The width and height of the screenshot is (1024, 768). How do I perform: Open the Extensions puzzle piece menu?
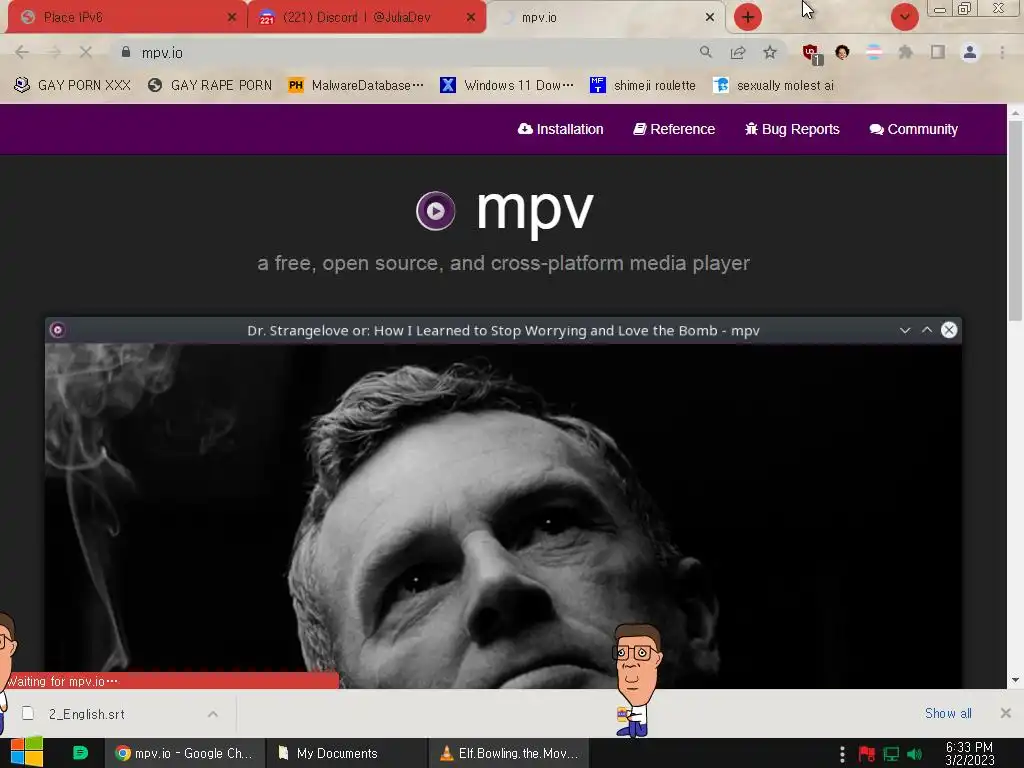(x=905, y=52)
